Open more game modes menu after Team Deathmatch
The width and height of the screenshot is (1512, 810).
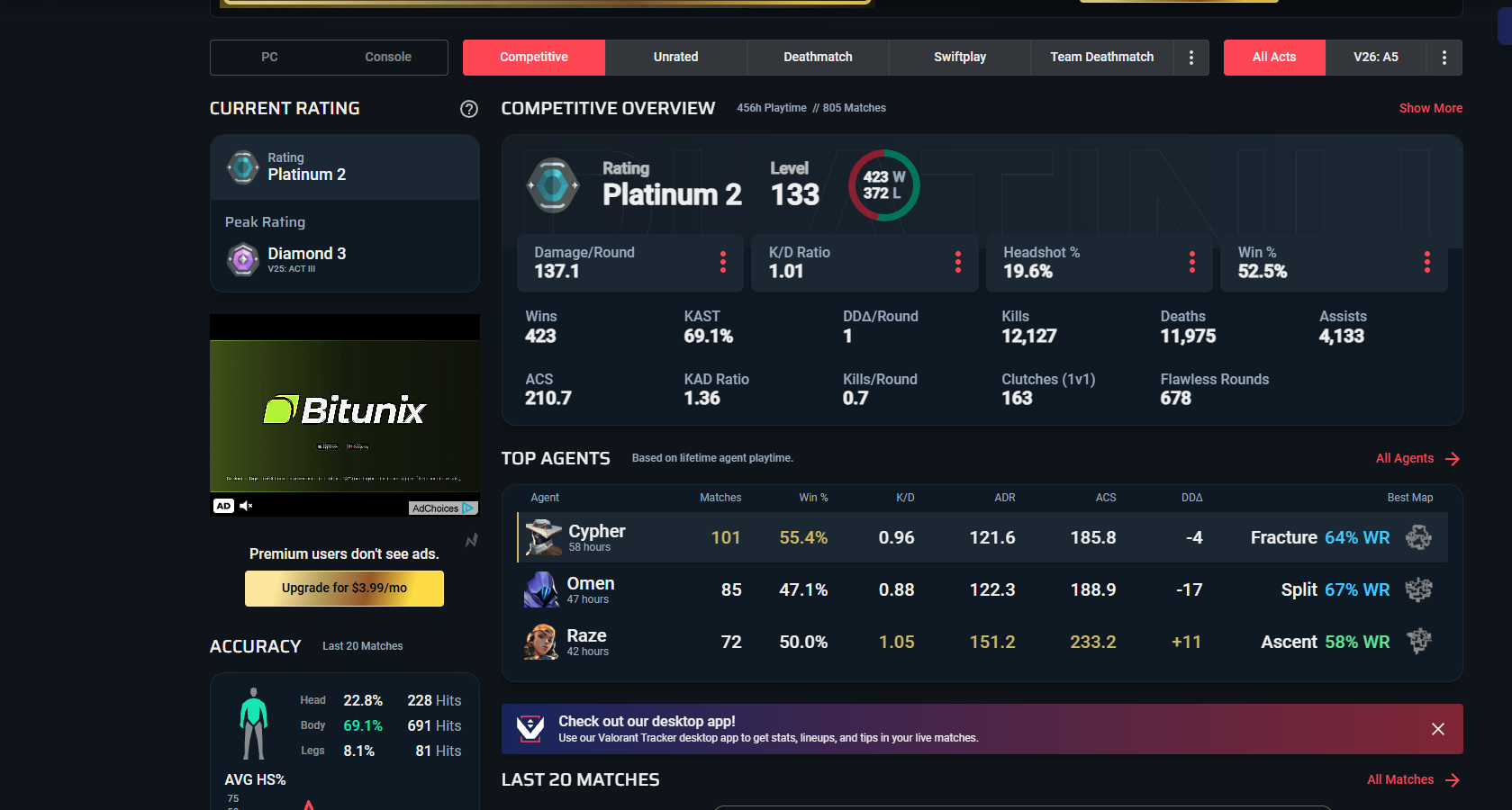pos(1191,57)
